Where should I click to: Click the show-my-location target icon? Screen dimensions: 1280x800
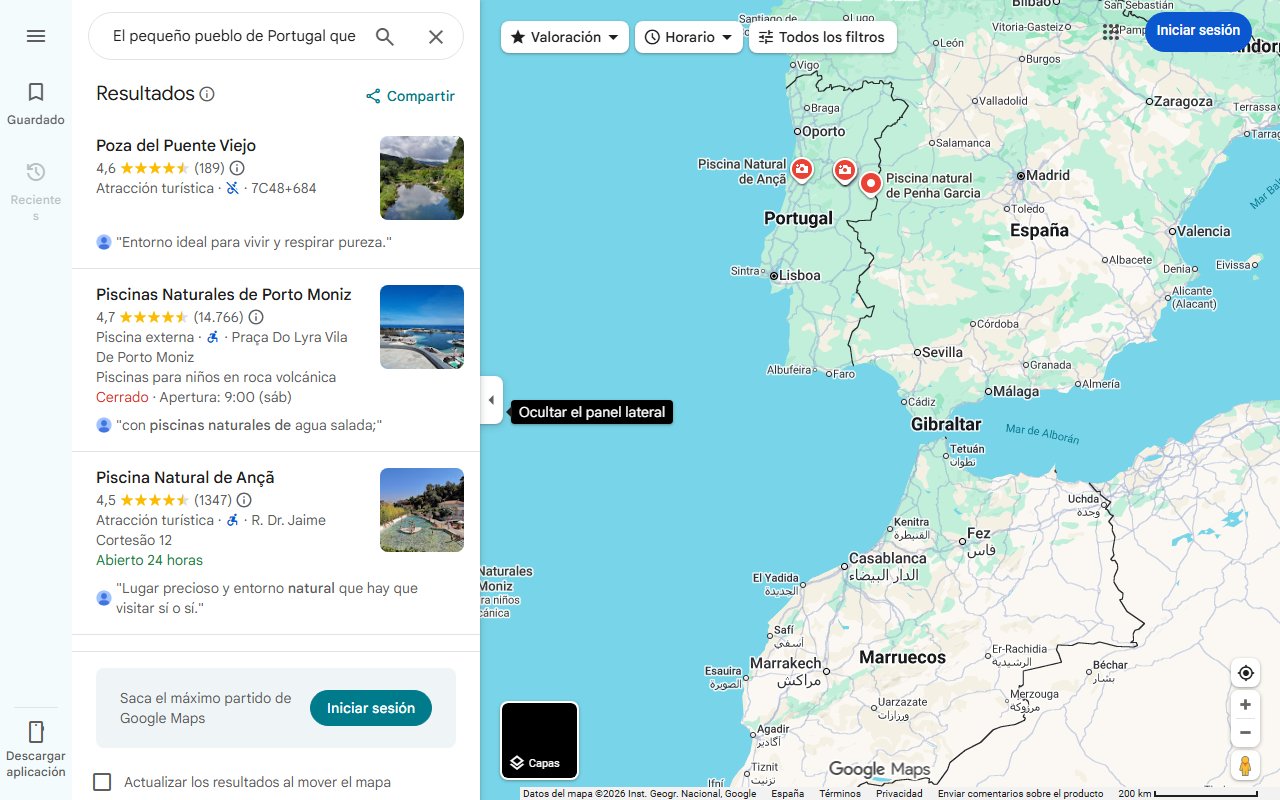[1245, 673]
